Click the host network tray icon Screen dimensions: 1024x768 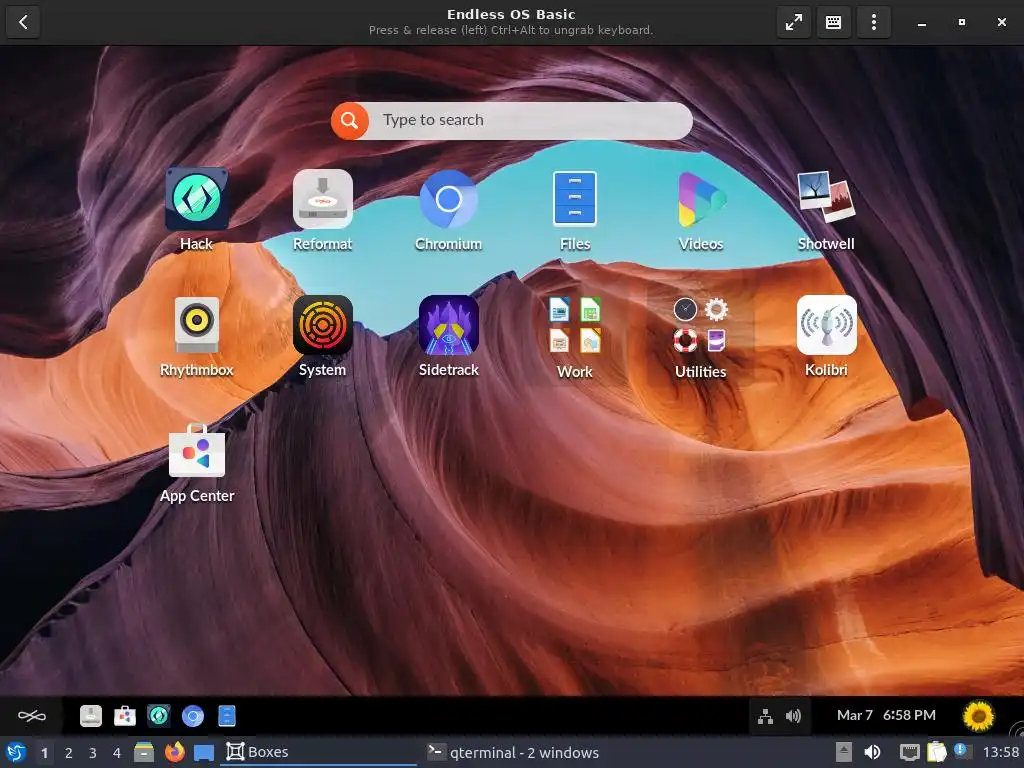pyautogui.click(x=909, y=752)
